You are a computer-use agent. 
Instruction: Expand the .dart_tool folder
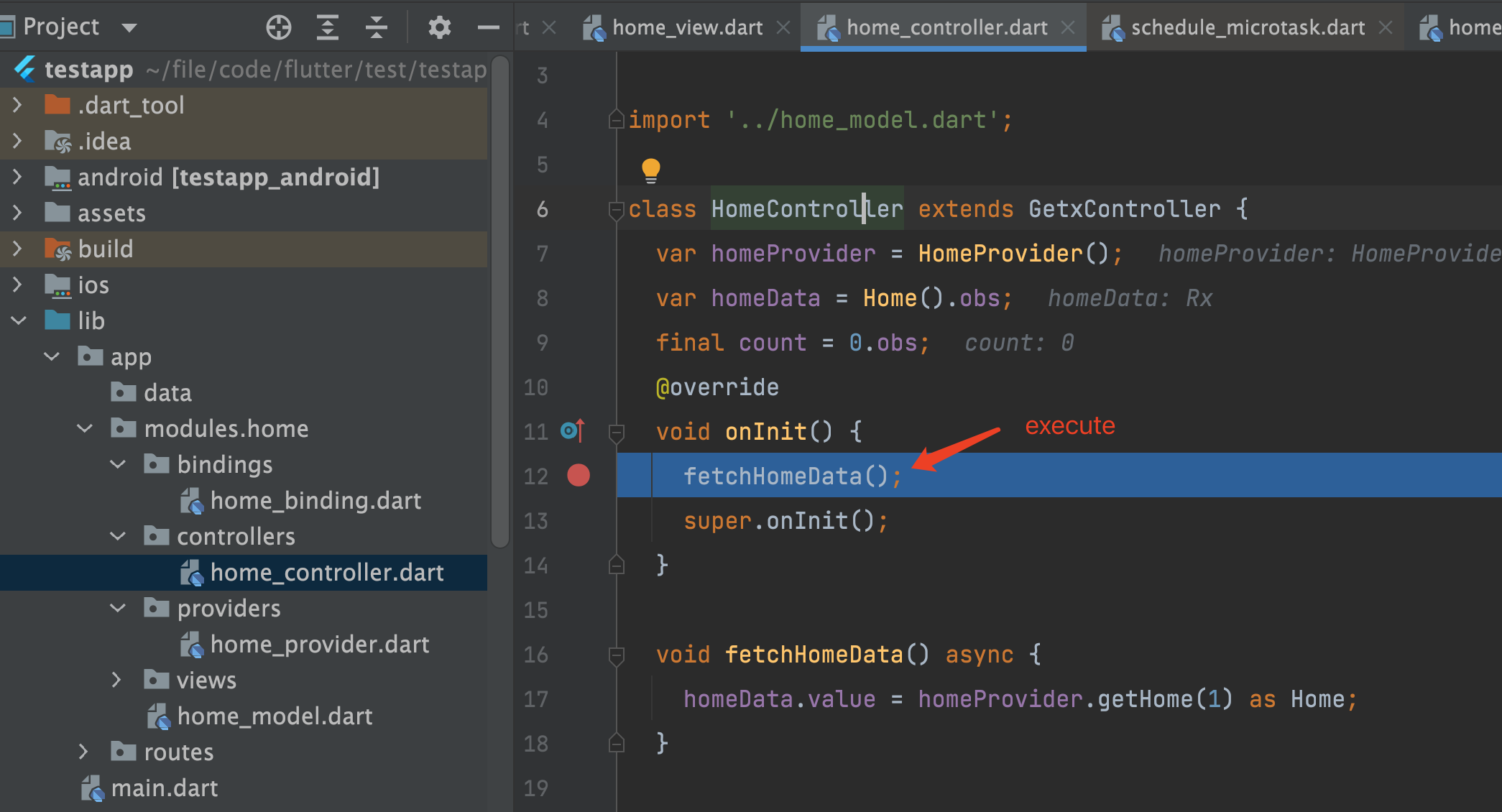(17, 105)
